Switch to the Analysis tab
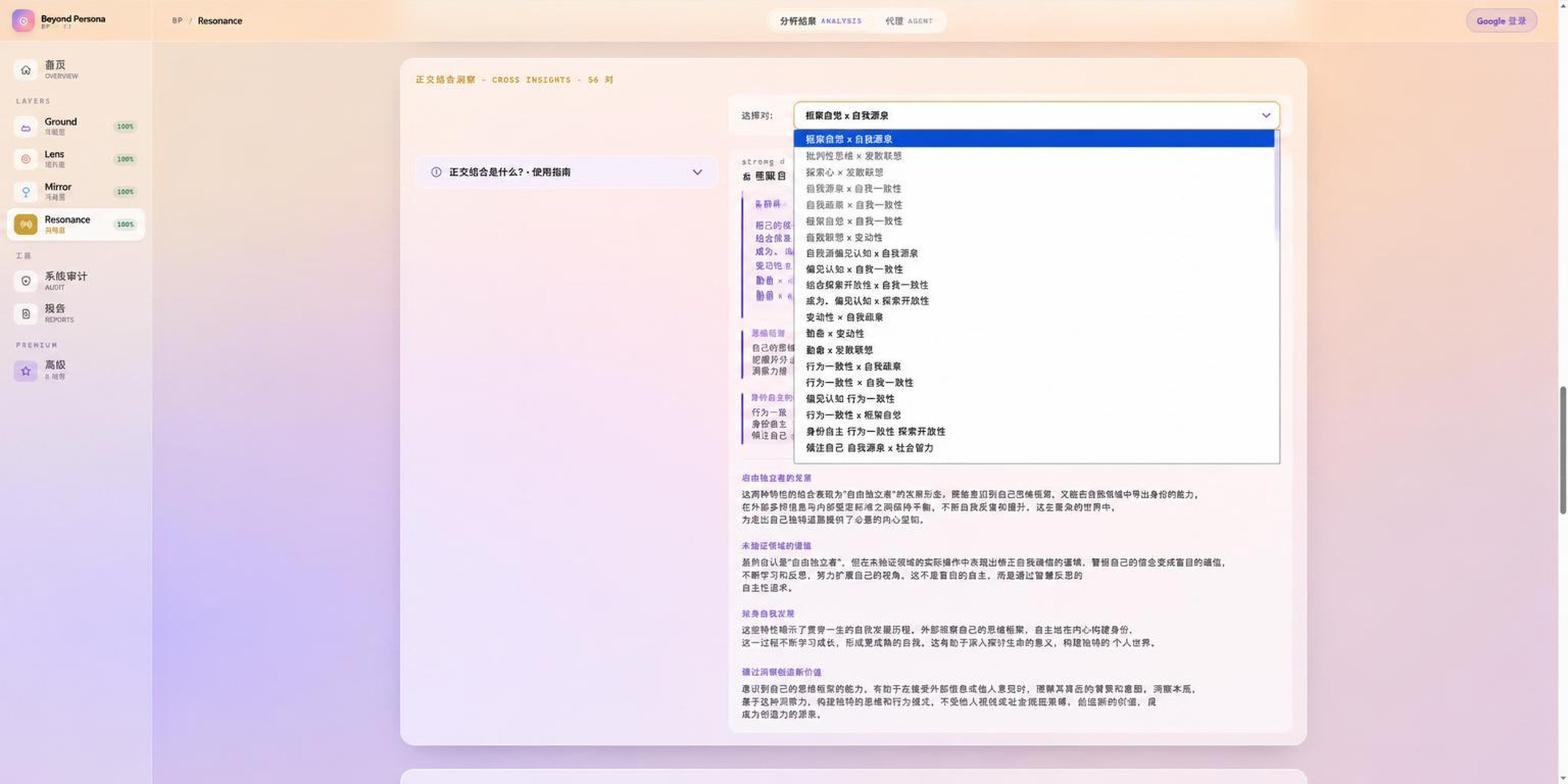 [x=820, y=21]
